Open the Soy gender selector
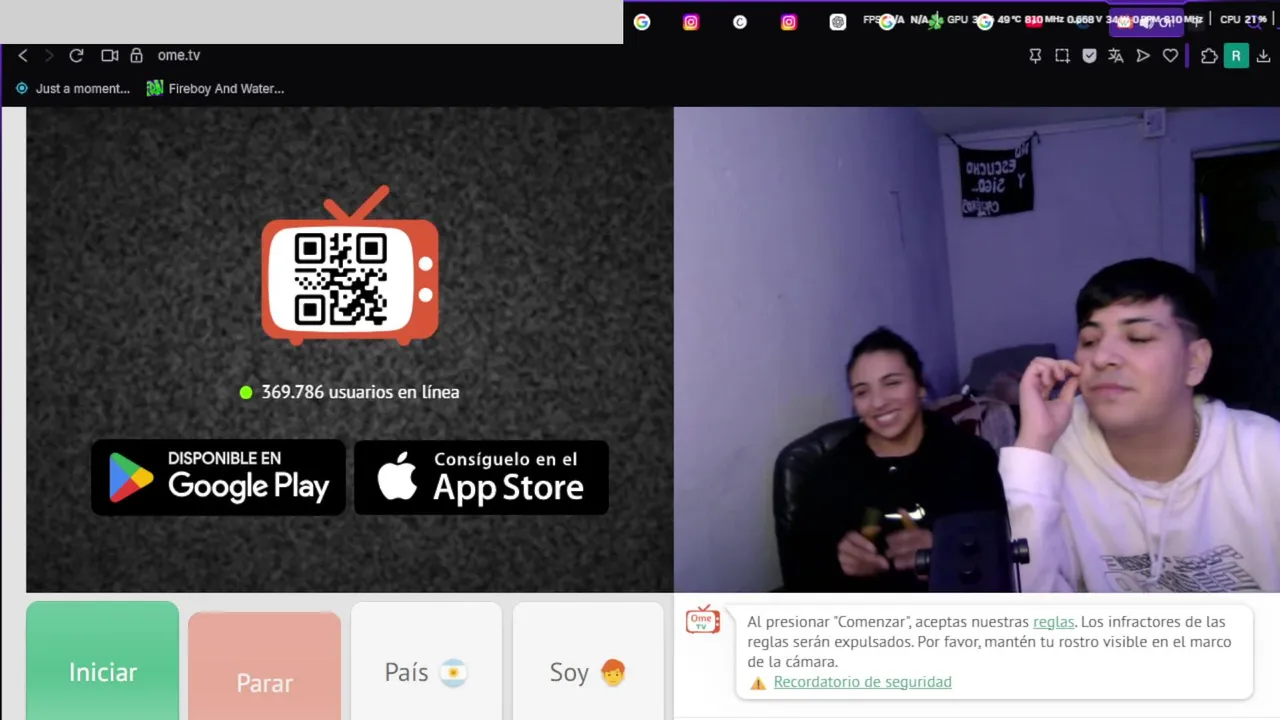Image resolution: width=1280 pixels, height=720 pixels. 588,661
